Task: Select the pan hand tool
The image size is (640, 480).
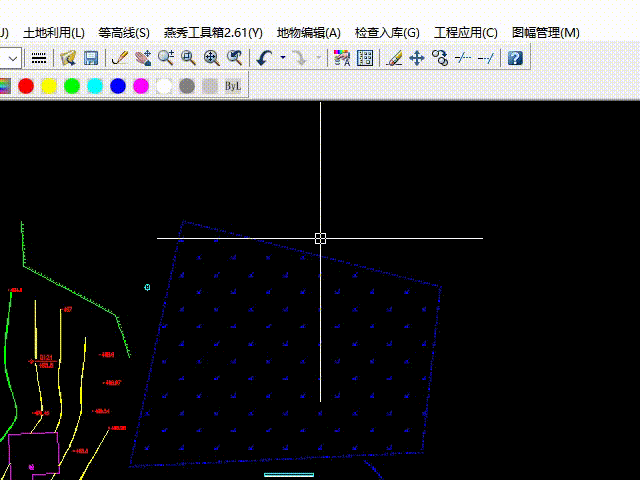Action: (x=143, y=58)
